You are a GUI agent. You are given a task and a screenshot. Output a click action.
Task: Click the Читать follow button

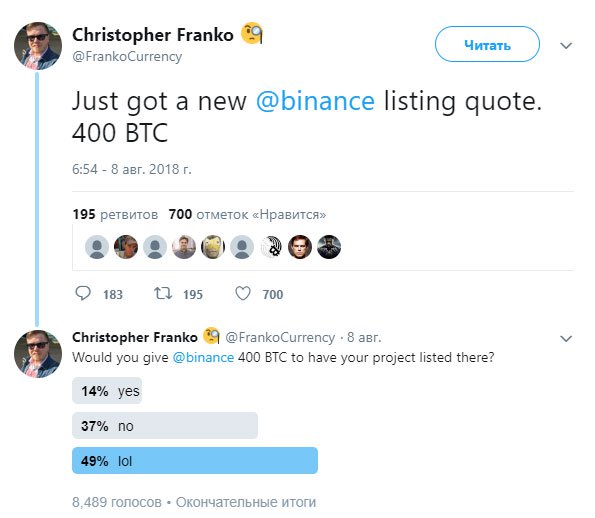tap(487, 44)
